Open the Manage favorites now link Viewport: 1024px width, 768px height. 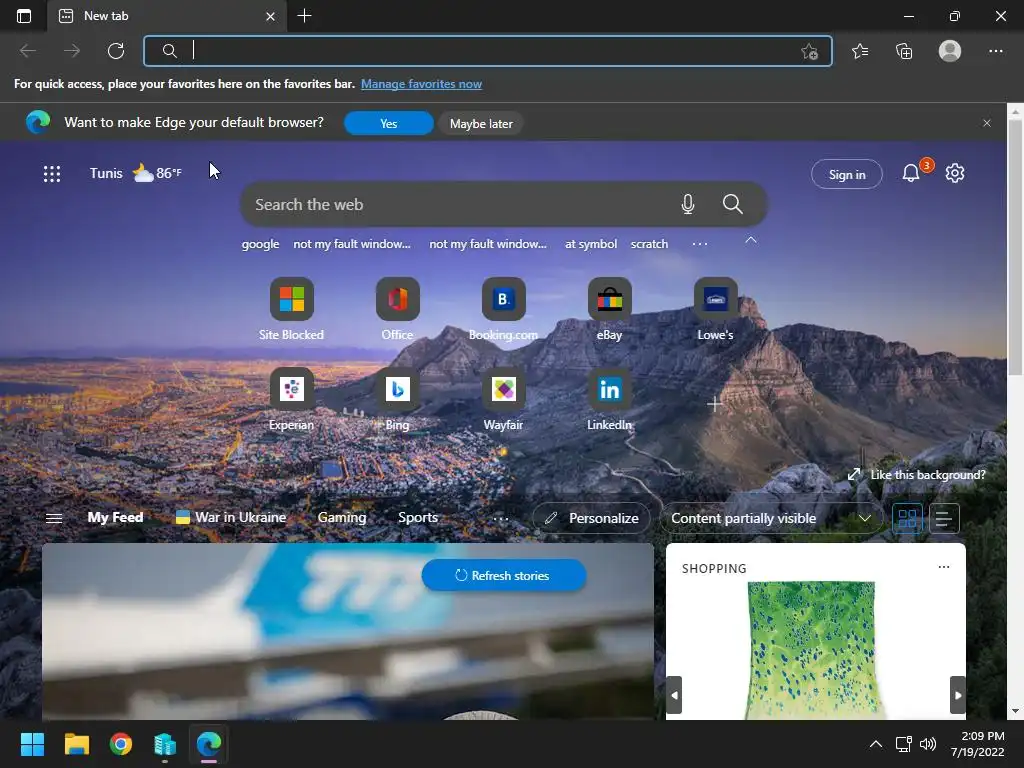(421, 84)
